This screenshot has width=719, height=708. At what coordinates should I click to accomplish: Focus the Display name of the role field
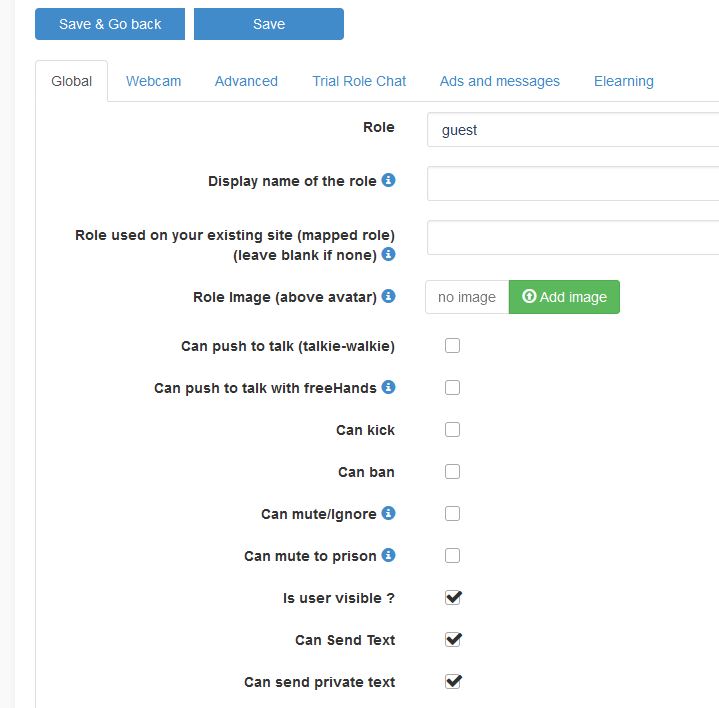(573, 184)
